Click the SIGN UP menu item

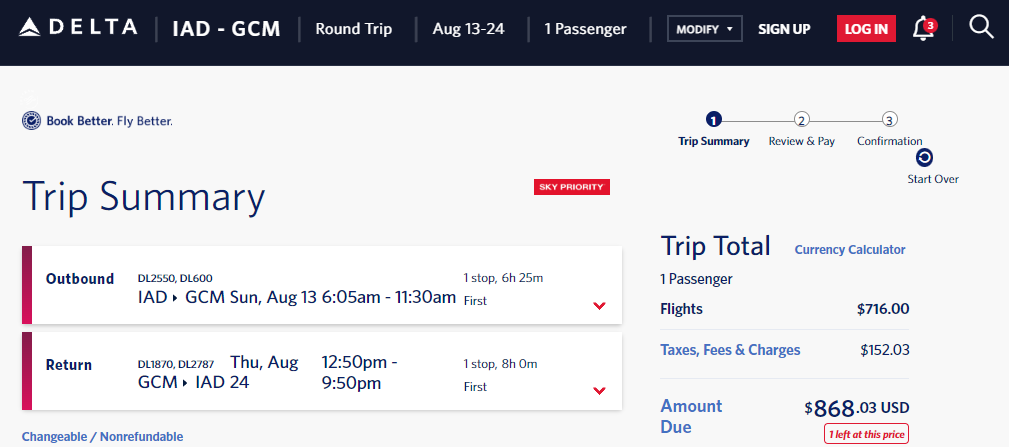pos(784,29)
